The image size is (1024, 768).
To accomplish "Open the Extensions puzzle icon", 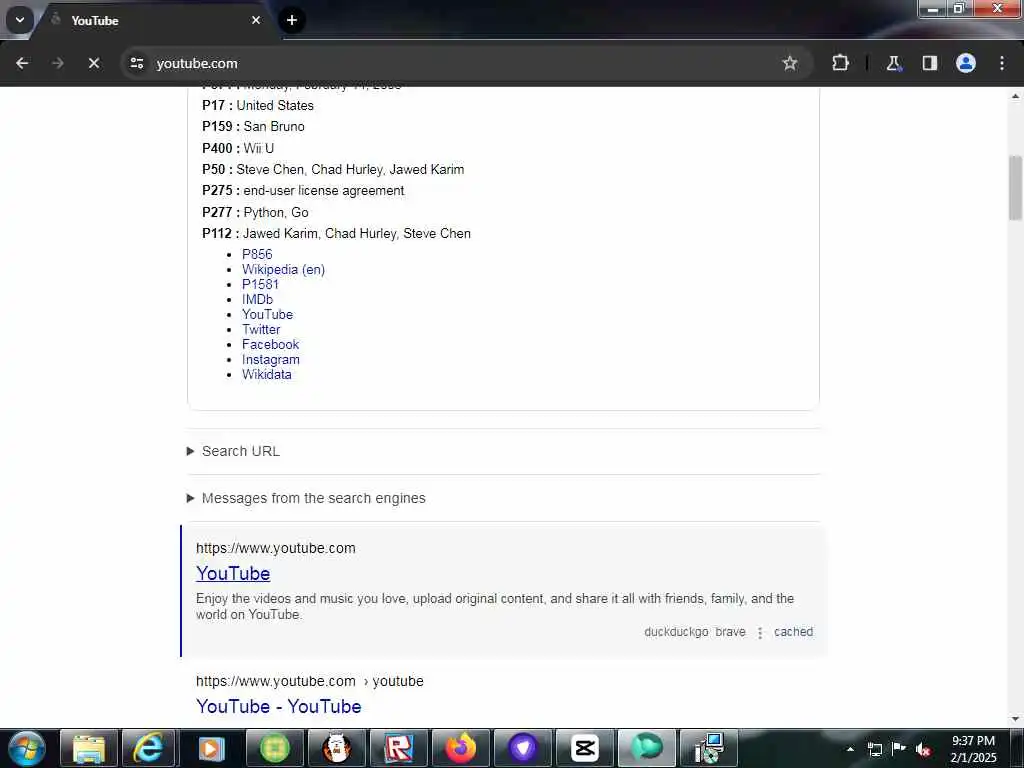I will 840,63.
